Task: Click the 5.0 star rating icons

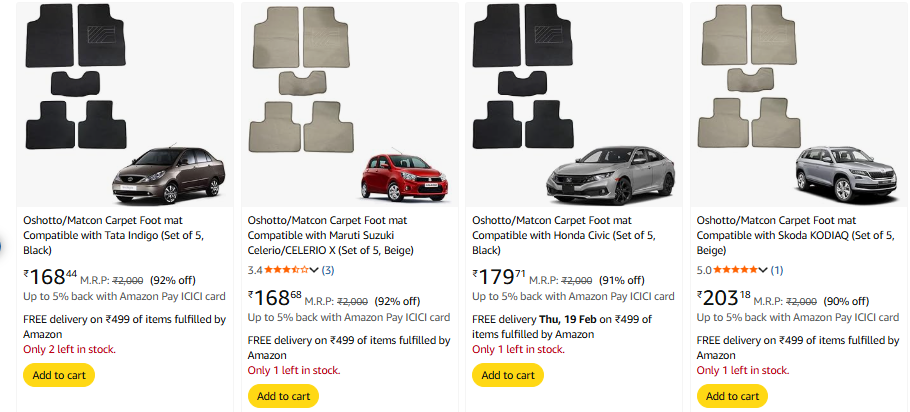Action: click(x=736, y=270)
